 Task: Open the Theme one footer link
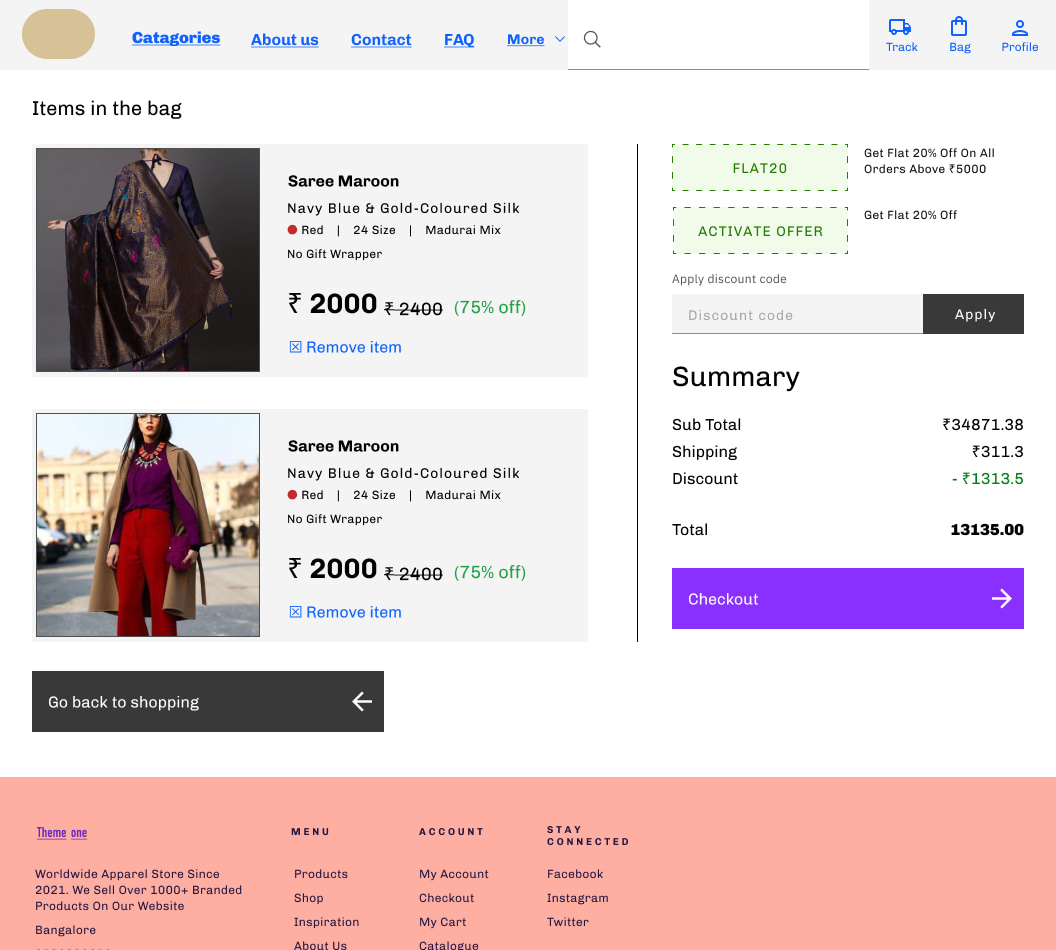tap(61, 833)
